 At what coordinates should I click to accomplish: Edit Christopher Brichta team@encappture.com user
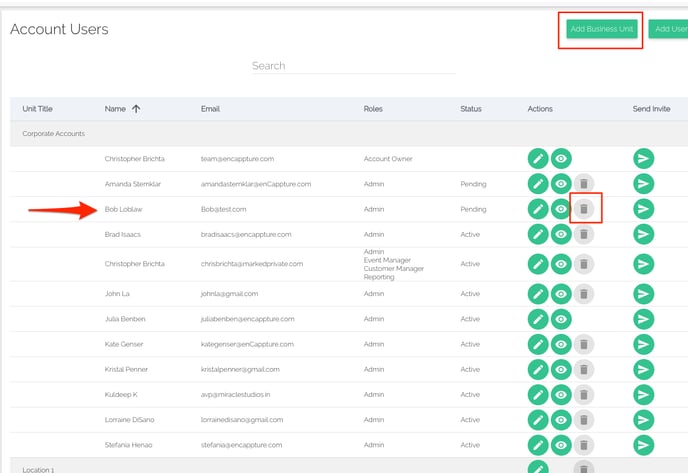(x=538, y=159)
